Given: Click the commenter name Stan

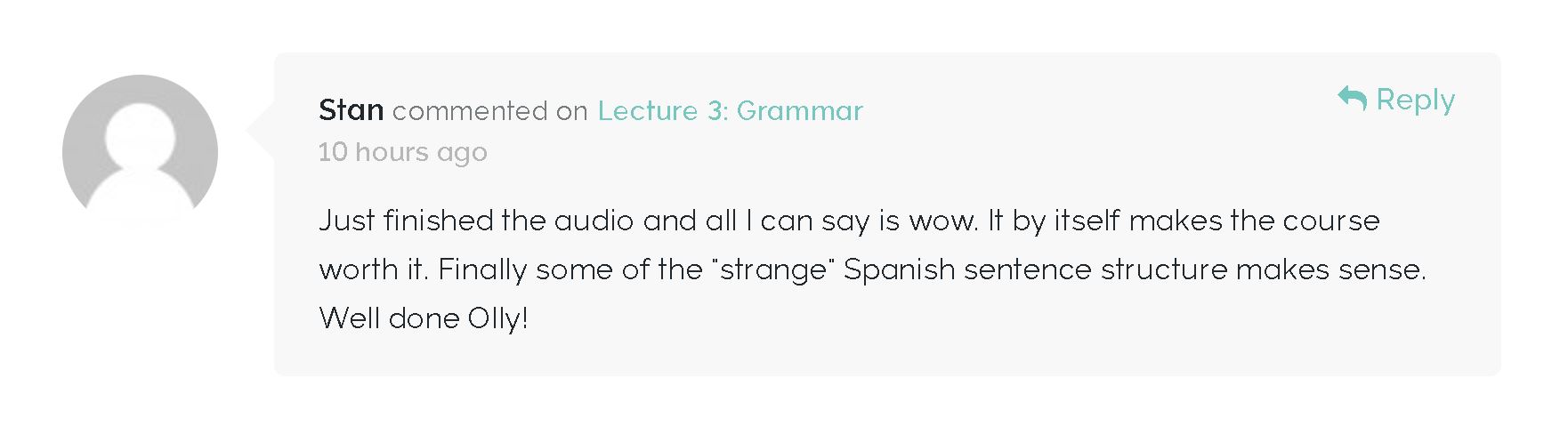Looking at the screenshot, I should pyautogui.click(x=351, y=110).
